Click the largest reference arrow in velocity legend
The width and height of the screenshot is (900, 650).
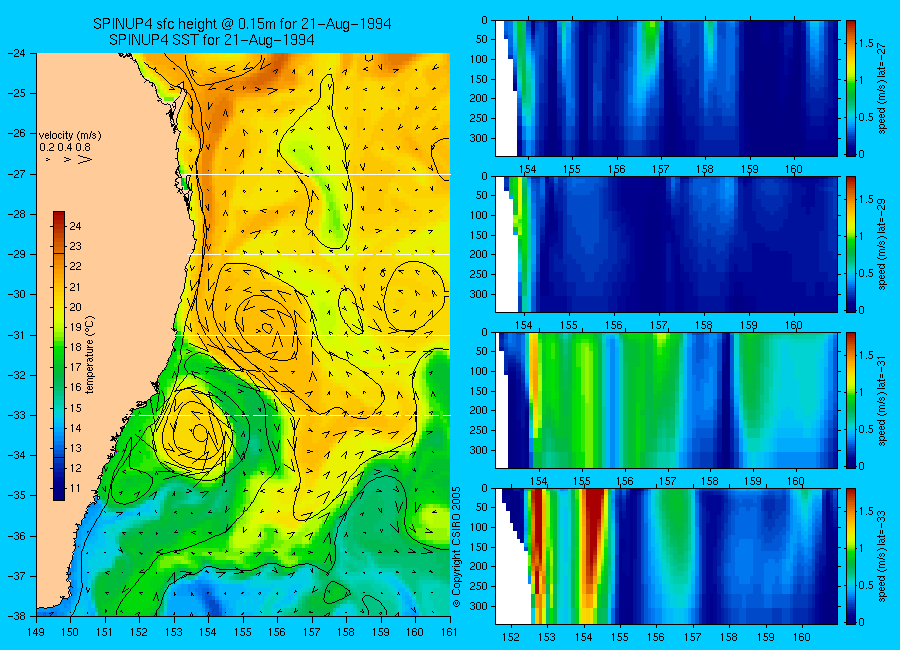[x=85, y=160]
